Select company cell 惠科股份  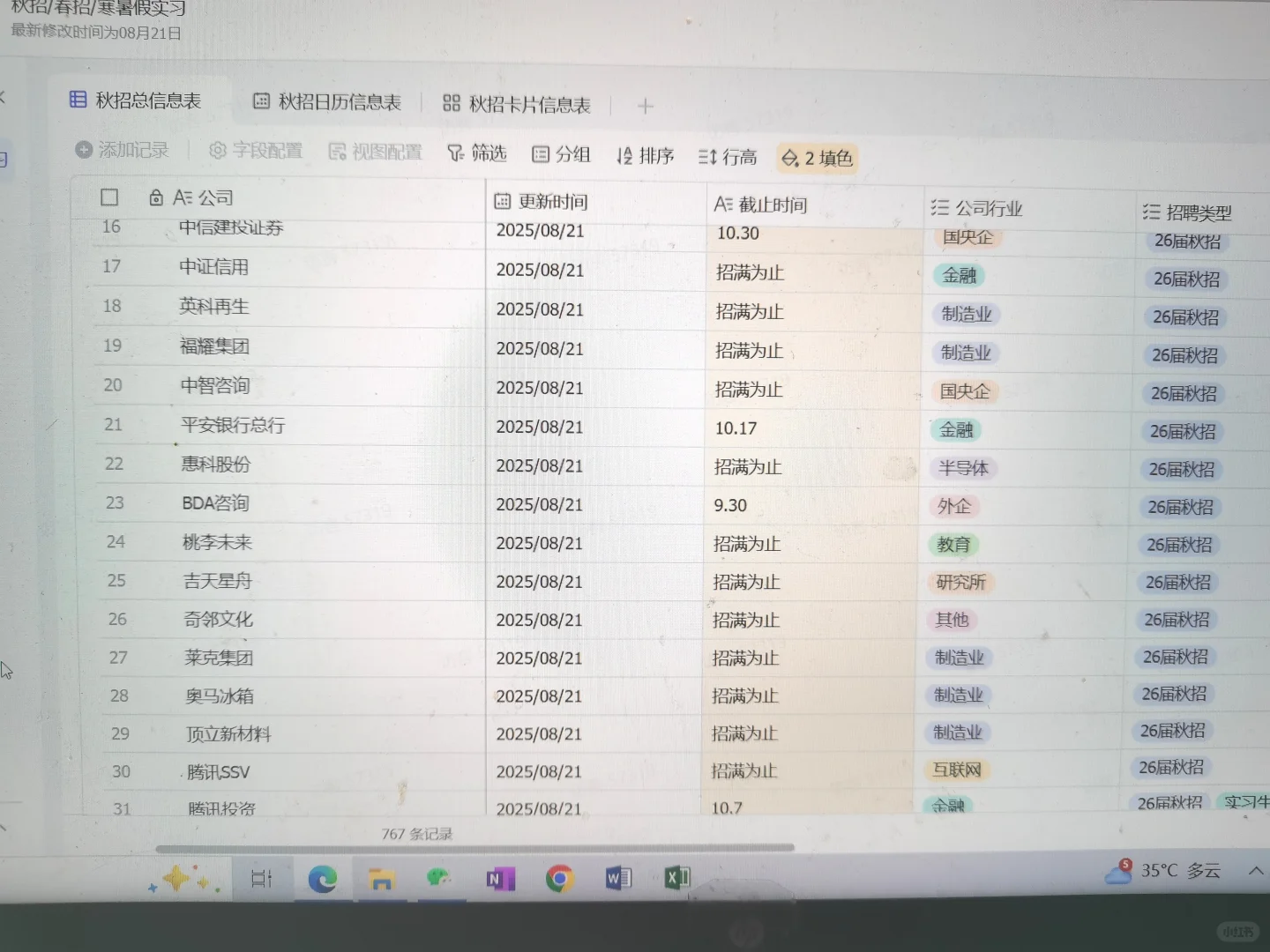[x=216, y=464]
